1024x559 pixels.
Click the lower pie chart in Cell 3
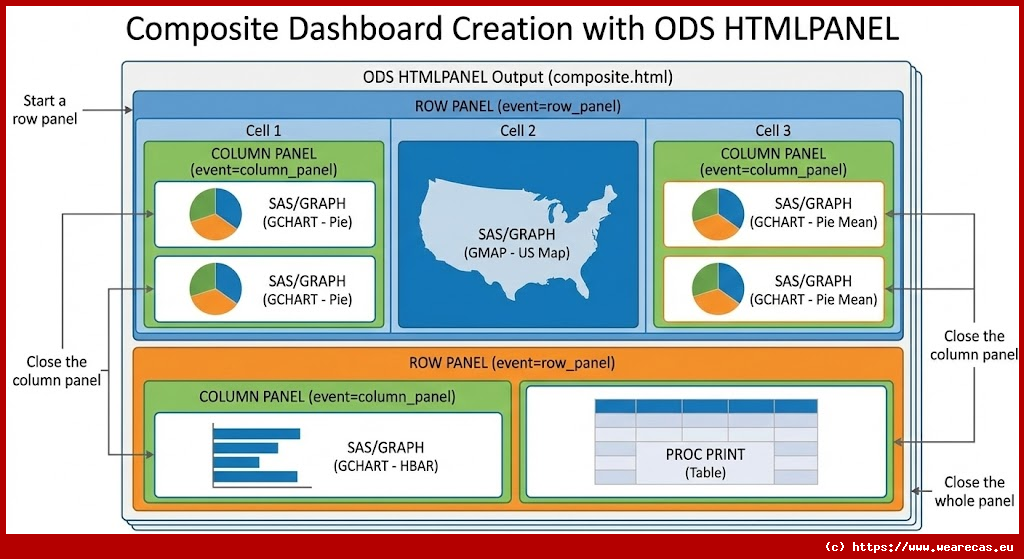[x=718, y=289]
